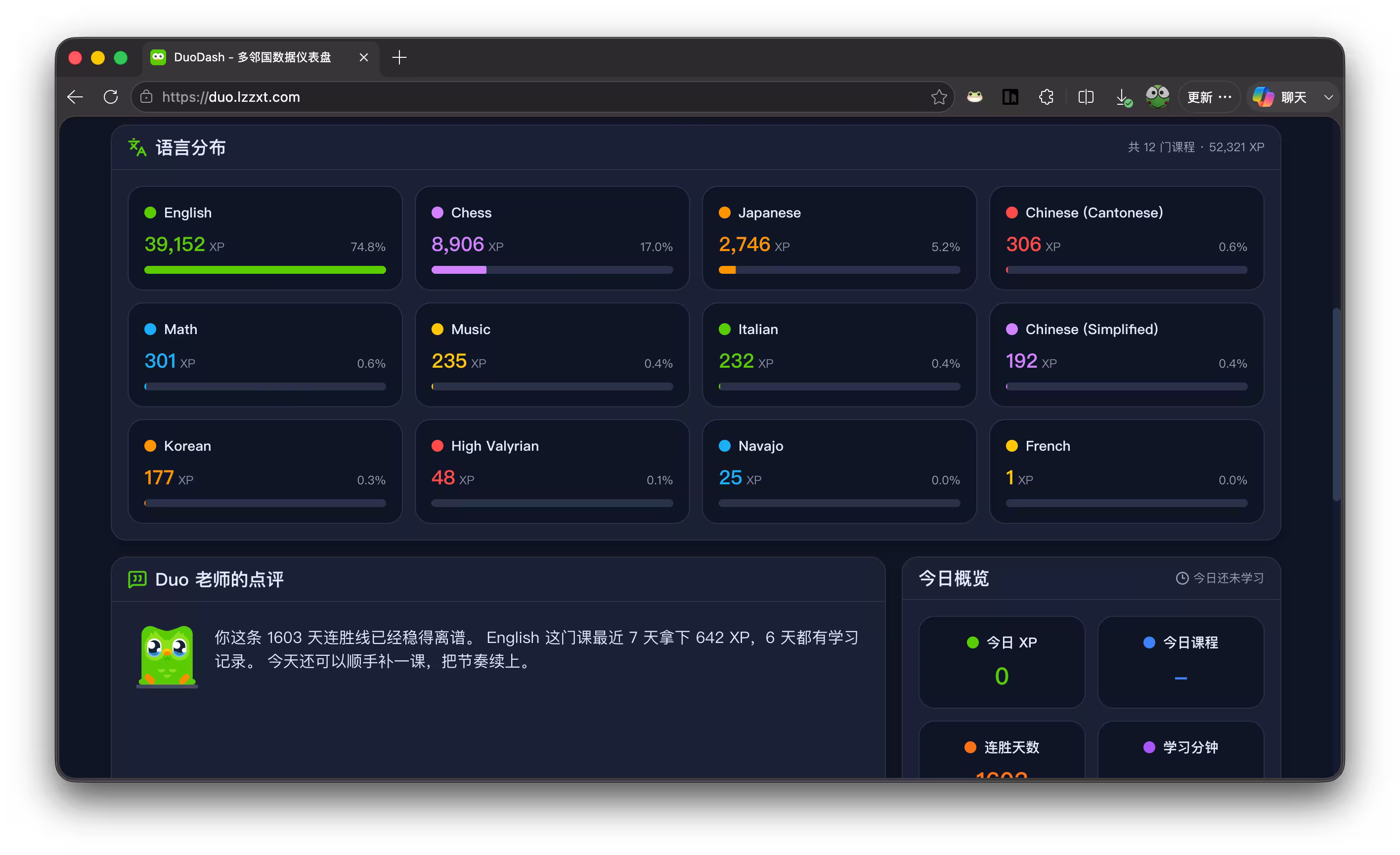Click the 74.8% percentage in English card

point(368,247)
